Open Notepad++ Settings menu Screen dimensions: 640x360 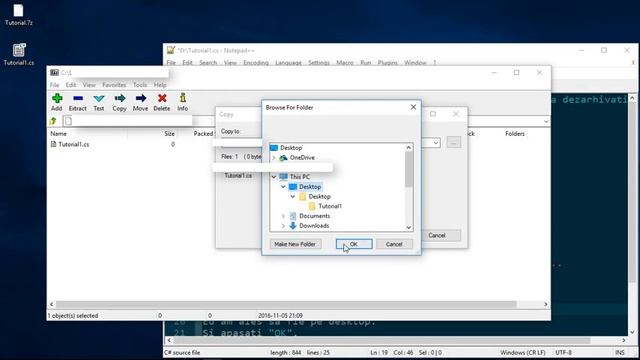pyautogui.click(x=319, y=62)
